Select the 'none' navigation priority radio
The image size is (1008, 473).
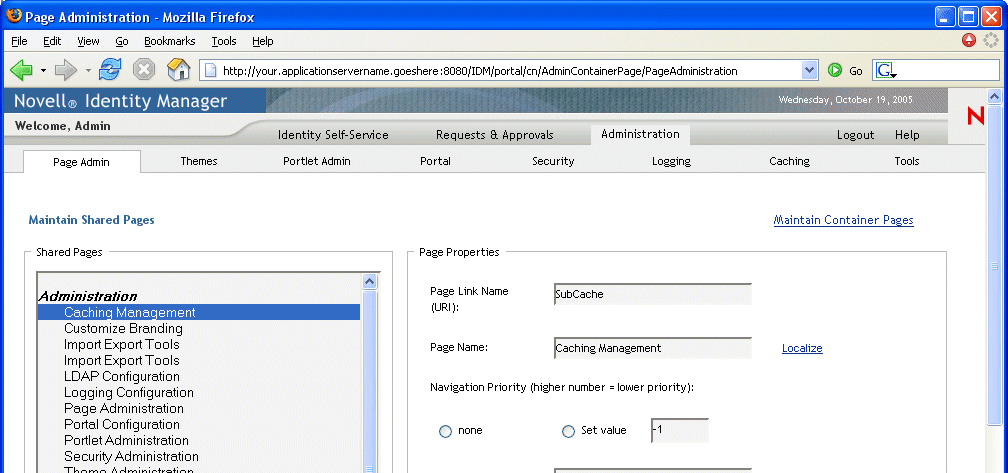pyautogui.click(x=446, y=431)
